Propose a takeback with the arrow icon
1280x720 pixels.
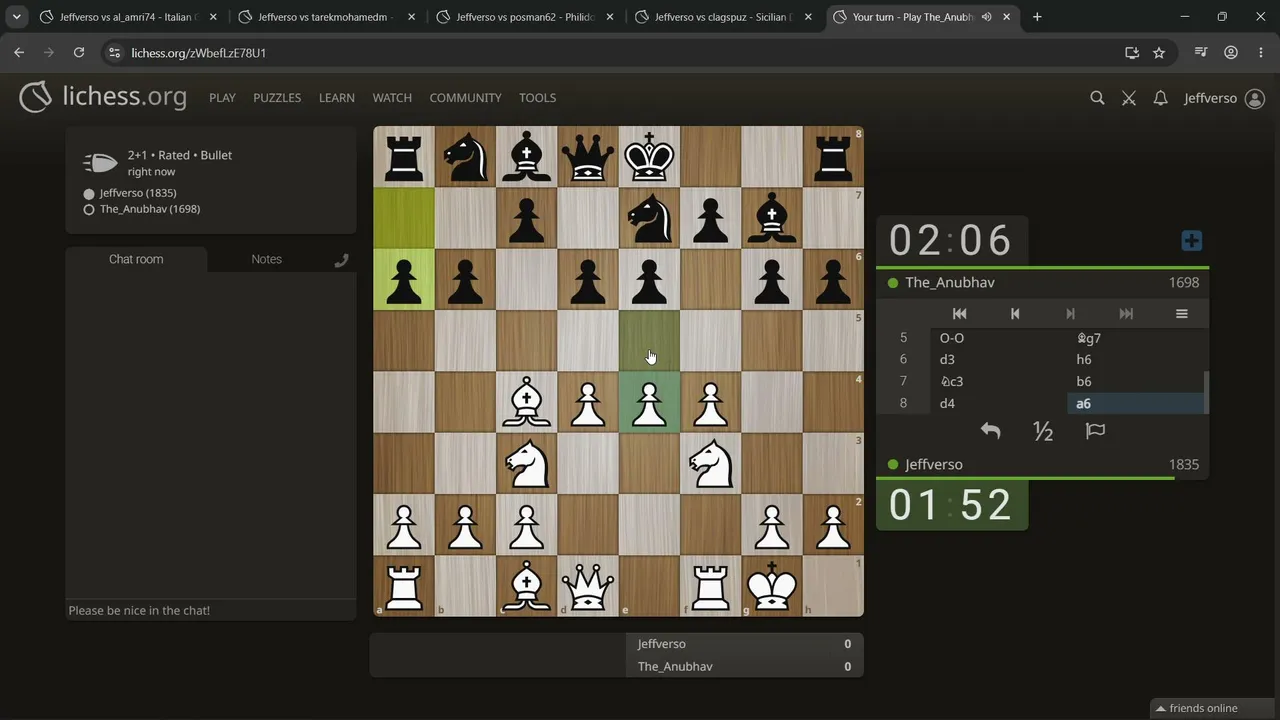pyautogui.click(x=990, y=431)
